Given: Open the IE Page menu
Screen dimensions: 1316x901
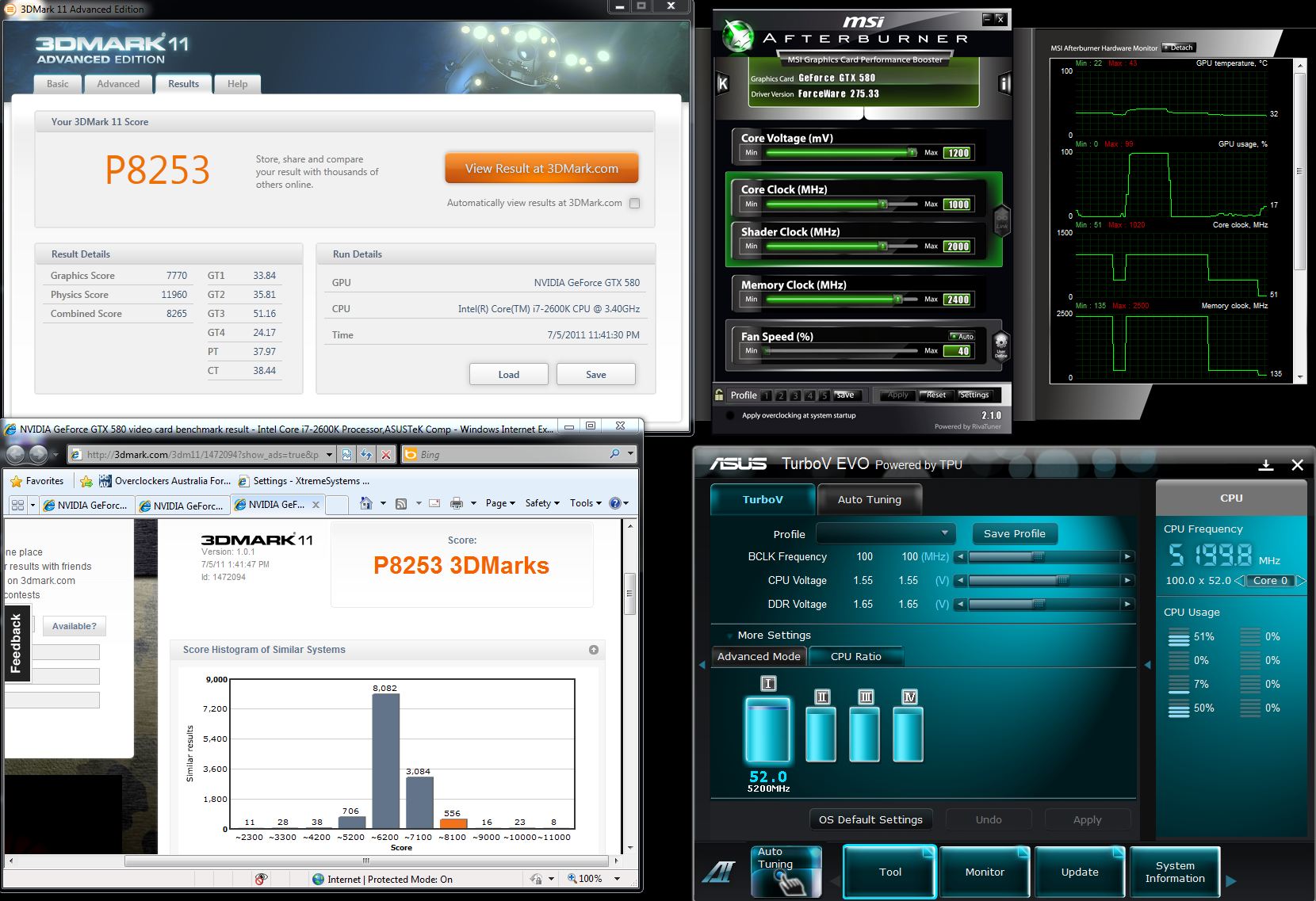Looking at the screenshot, I should point(500,503).
